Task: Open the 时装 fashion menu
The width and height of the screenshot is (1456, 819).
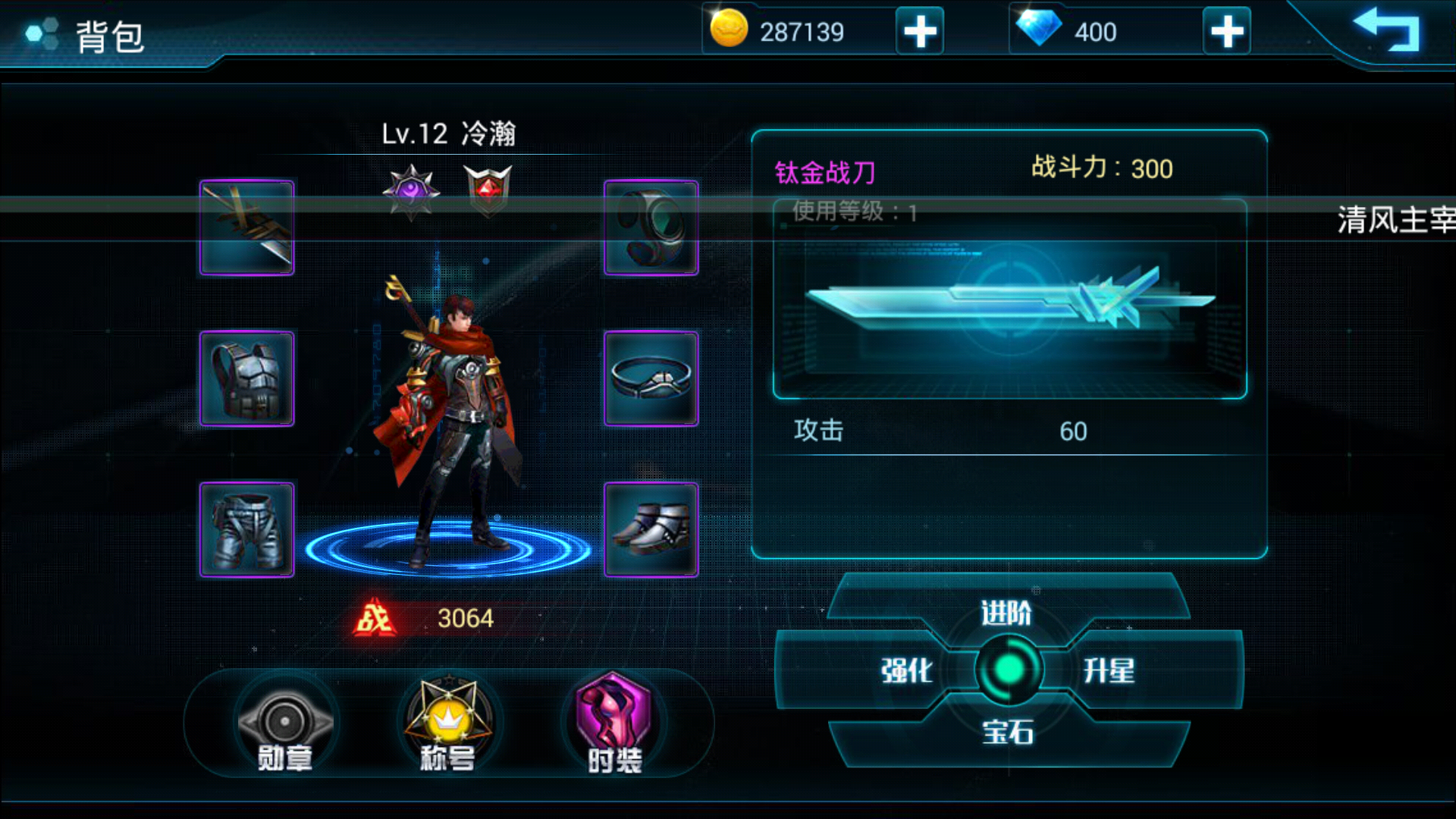Action: [614, 724]
